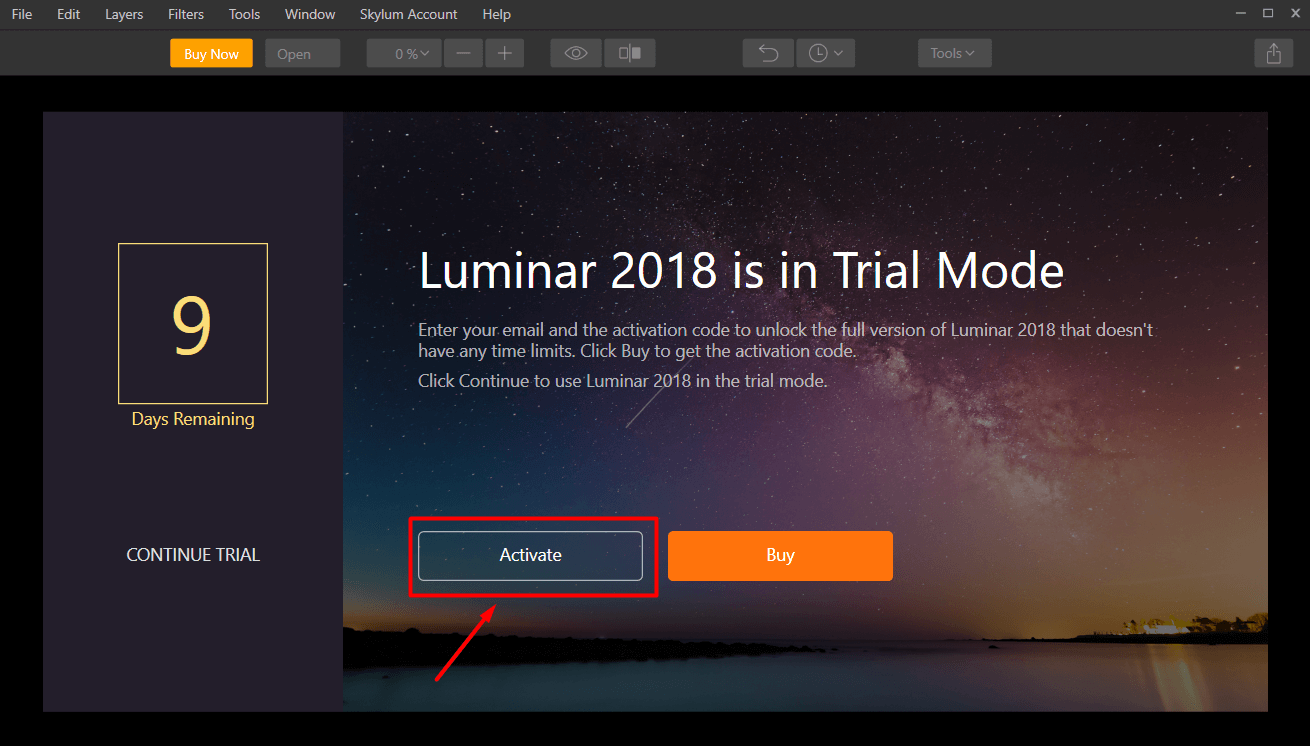Open the Skylum Account menu
Screen dimensions: 1310x746
tap(409, 14)
